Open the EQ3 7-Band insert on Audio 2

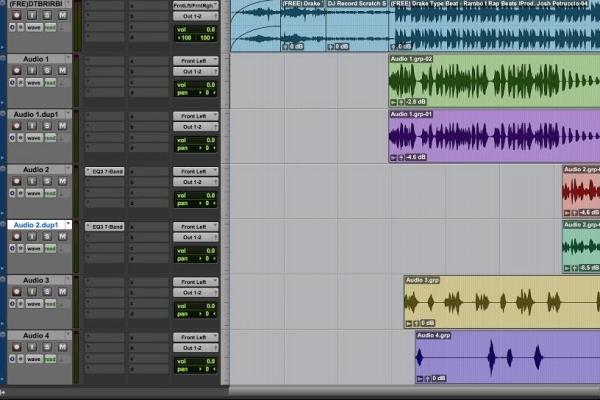[105, 172]
